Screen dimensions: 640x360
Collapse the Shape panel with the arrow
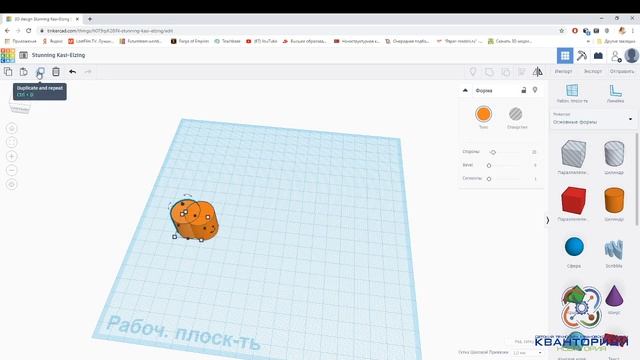tap(465, 90)
